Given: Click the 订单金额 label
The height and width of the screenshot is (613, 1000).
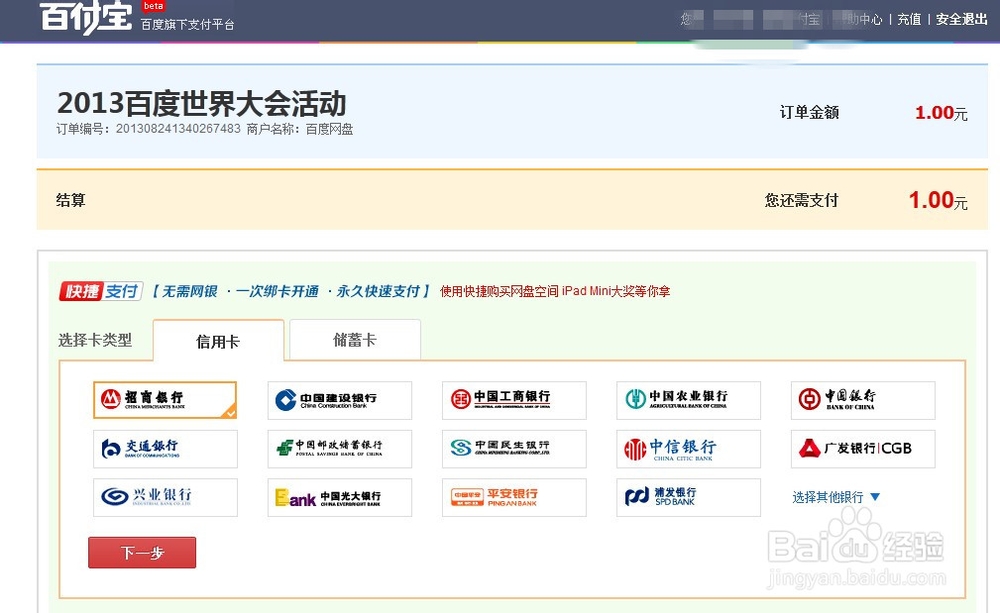Looking at the screenshot, I should tap(809, 112).
